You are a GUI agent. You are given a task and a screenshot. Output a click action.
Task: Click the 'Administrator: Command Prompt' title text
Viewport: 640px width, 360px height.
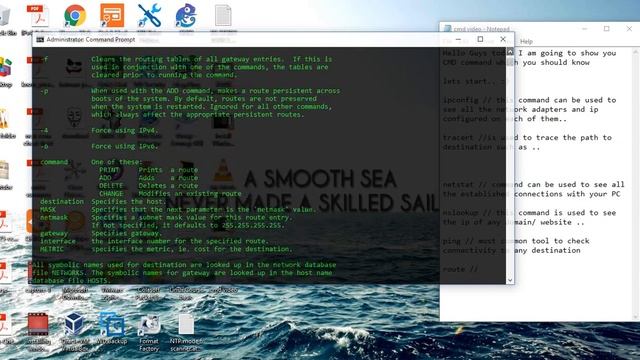pos(91,40)
